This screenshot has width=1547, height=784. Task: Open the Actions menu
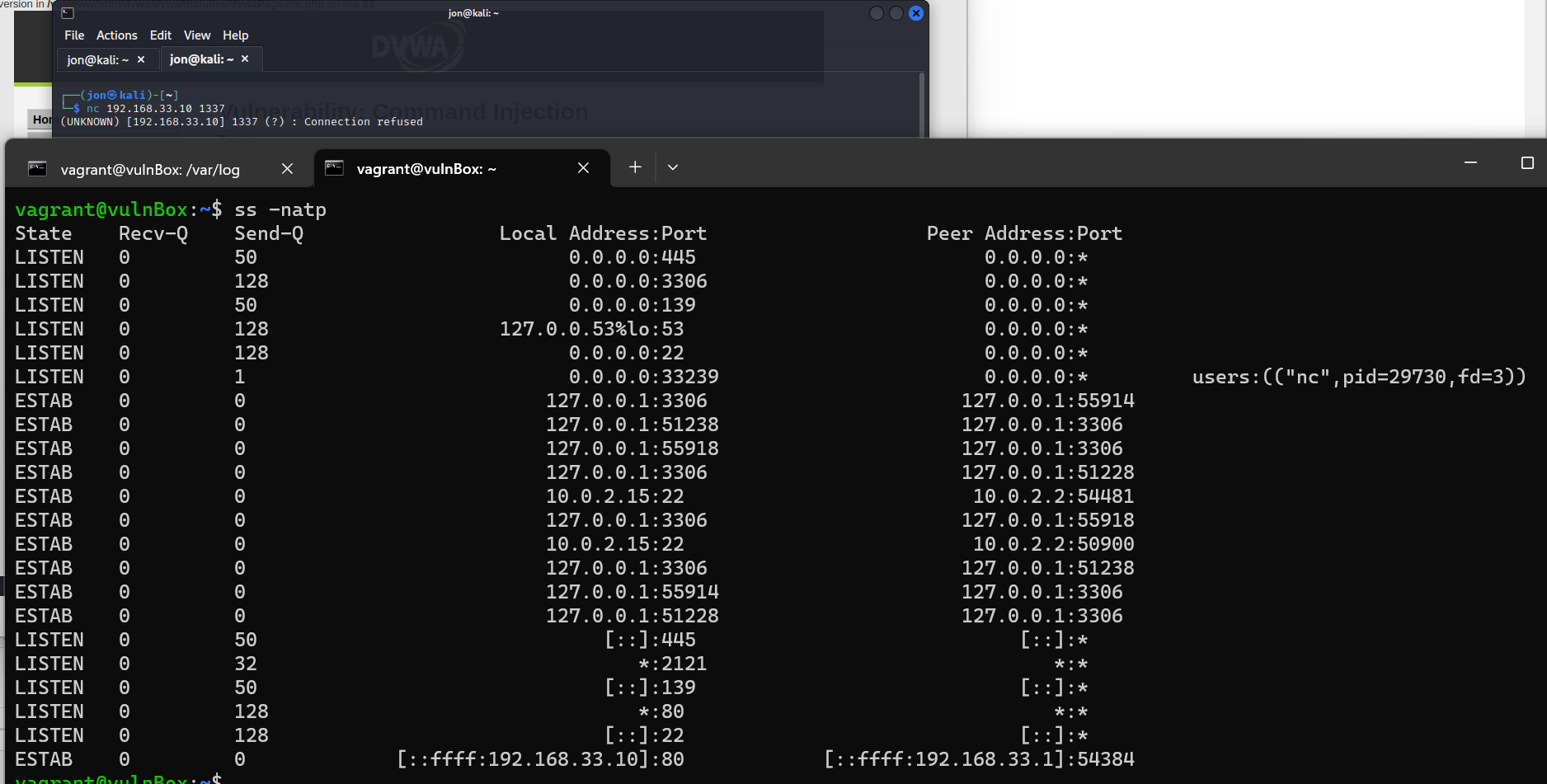[116, 35]
